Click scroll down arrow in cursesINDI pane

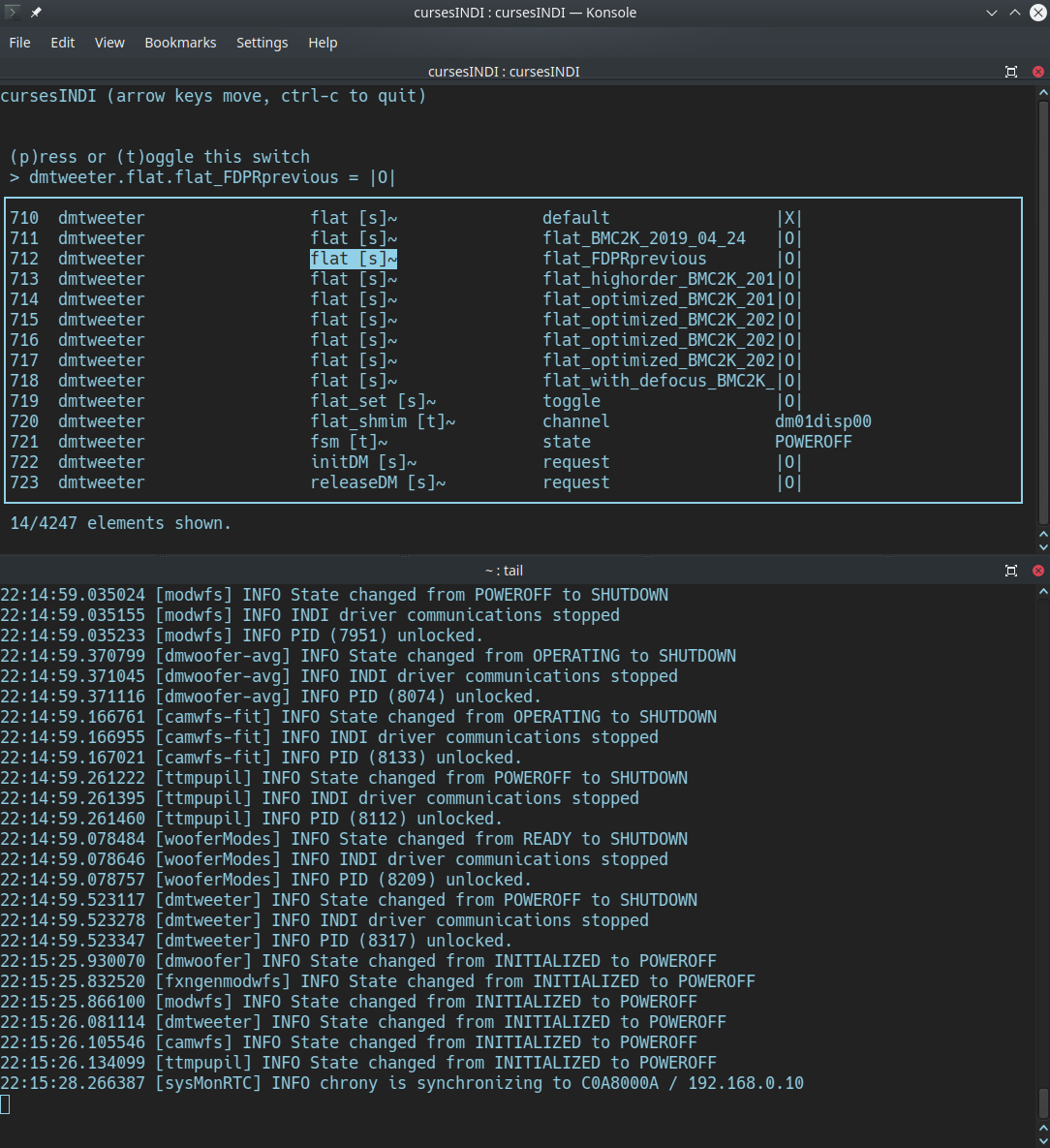1043,547
